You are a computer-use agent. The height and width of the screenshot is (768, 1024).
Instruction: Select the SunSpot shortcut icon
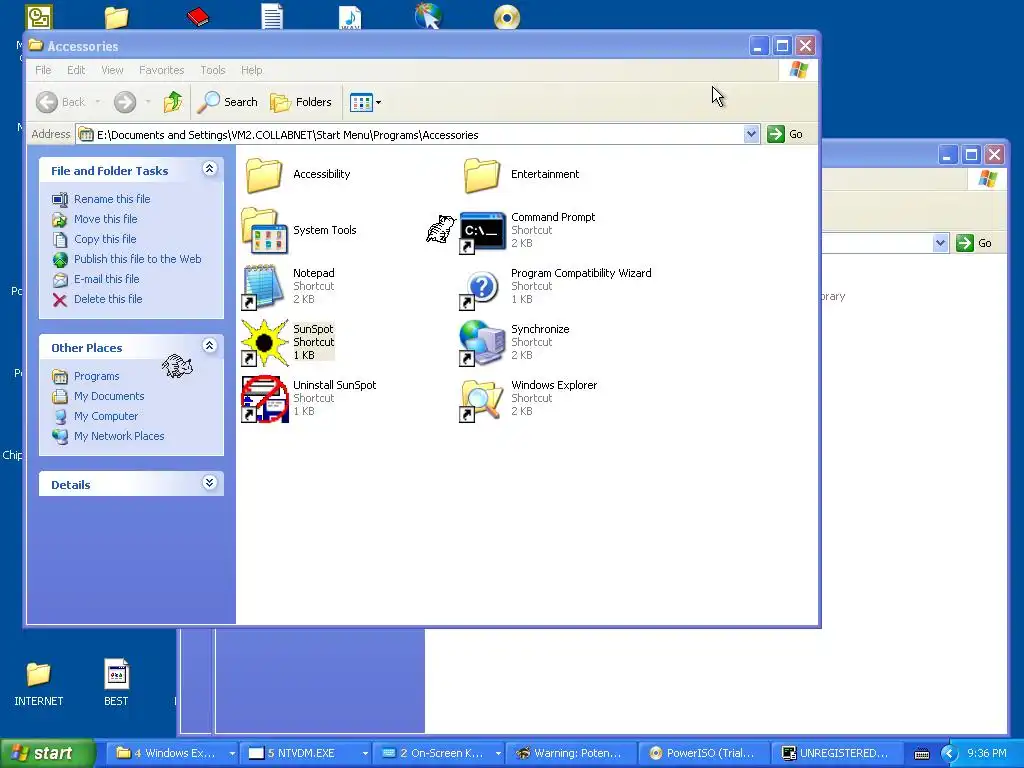click(264, 343)
